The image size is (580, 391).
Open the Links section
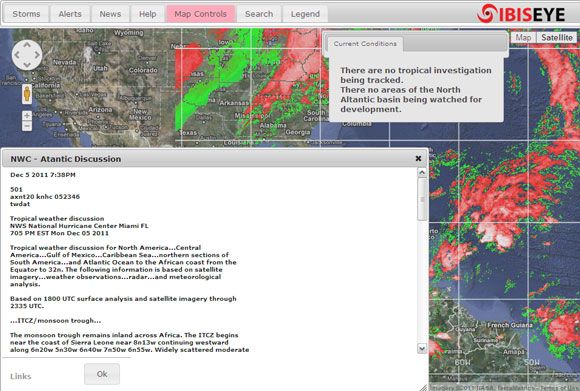coord(21,376)
